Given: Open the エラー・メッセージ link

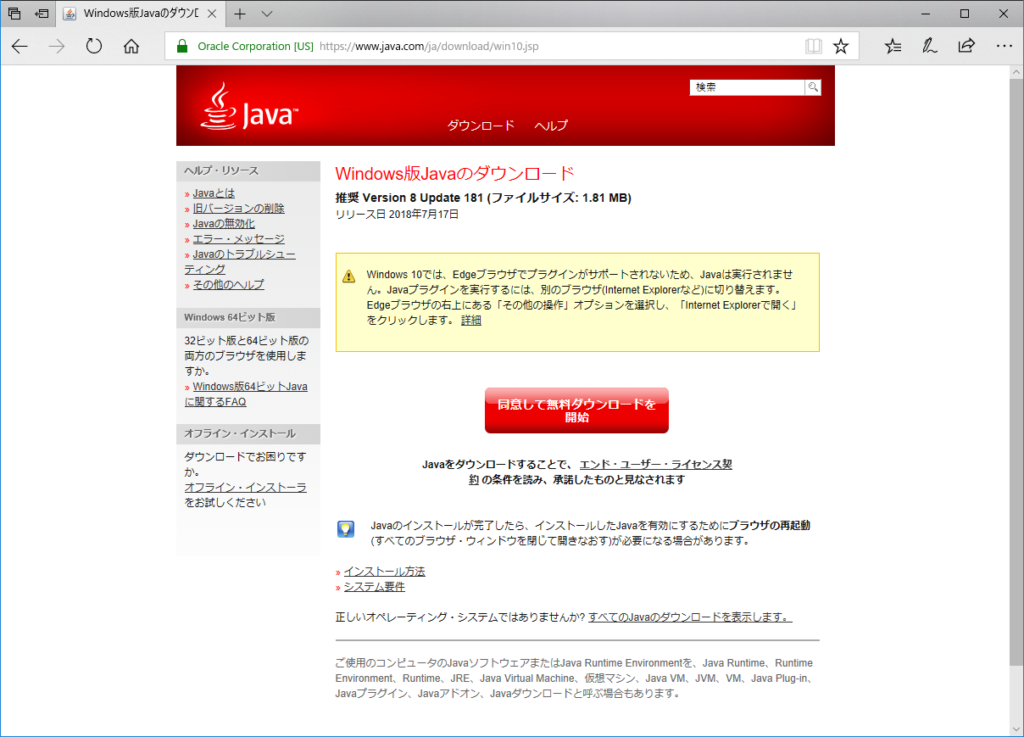Looking at the screenshot, I should tap(238, 239).
